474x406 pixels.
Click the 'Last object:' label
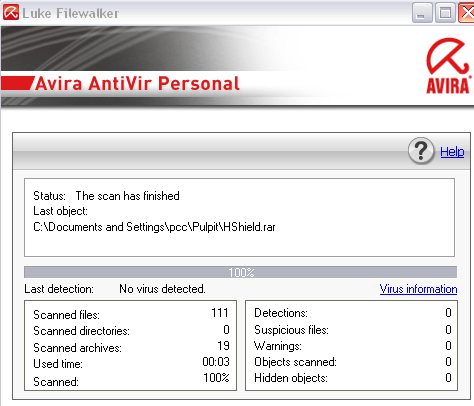pyautogui.click(x=60, y=211)
